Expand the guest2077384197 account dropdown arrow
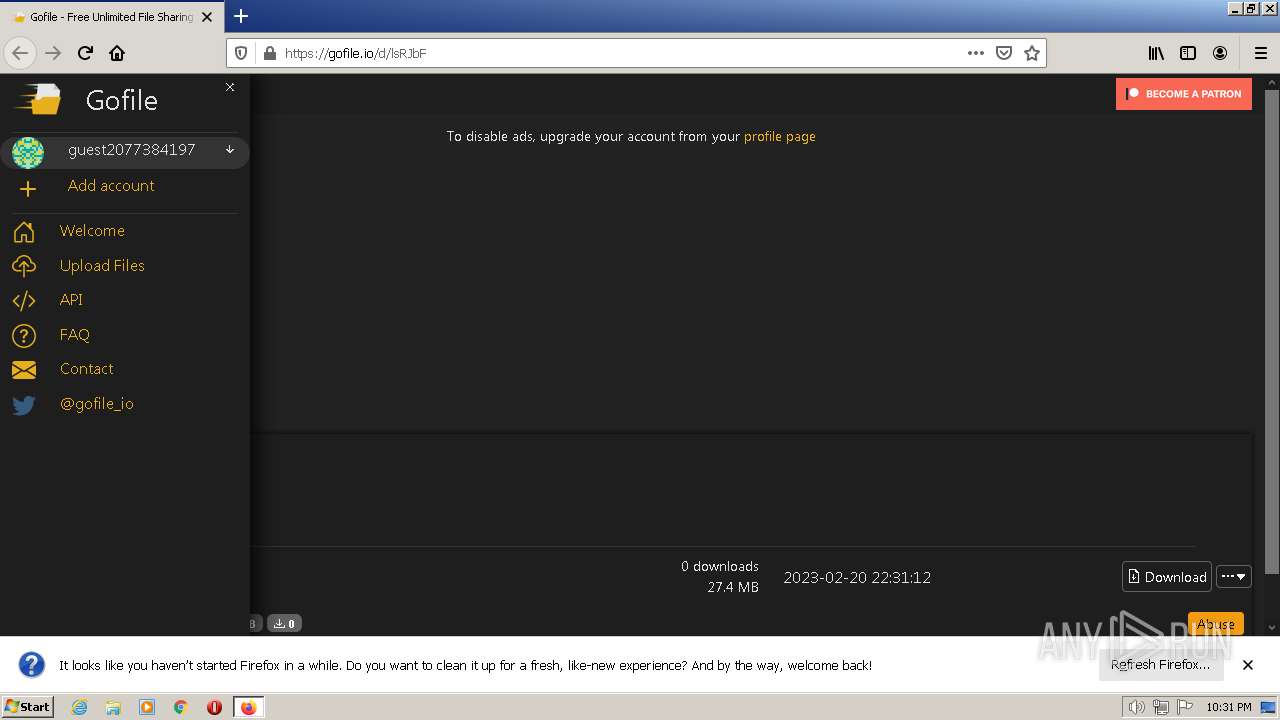The image size is (1280, 720). click(x=230, y=150)
